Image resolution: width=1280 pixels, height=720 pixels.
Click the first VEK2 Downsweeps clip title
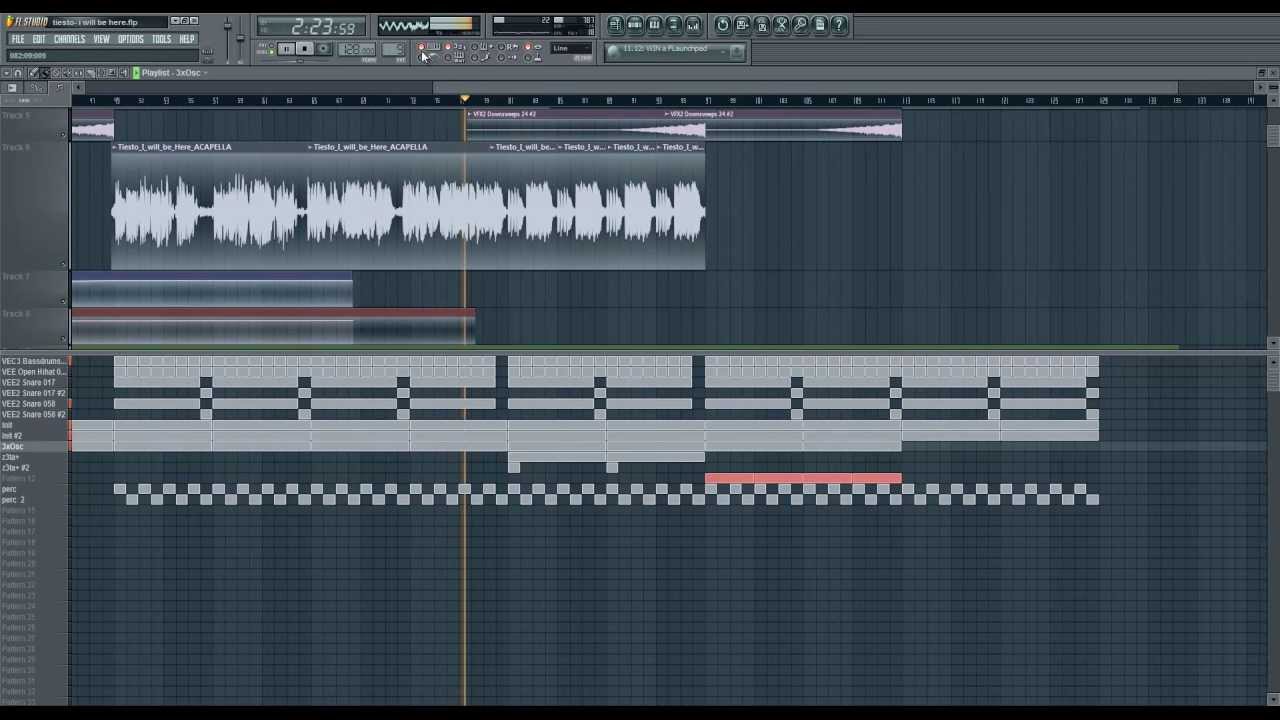tap(505, 114)
